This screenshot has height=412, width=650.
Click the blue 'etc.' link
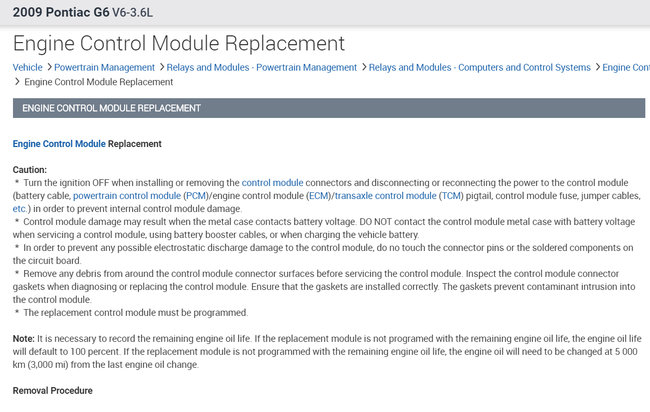(22, 208)
